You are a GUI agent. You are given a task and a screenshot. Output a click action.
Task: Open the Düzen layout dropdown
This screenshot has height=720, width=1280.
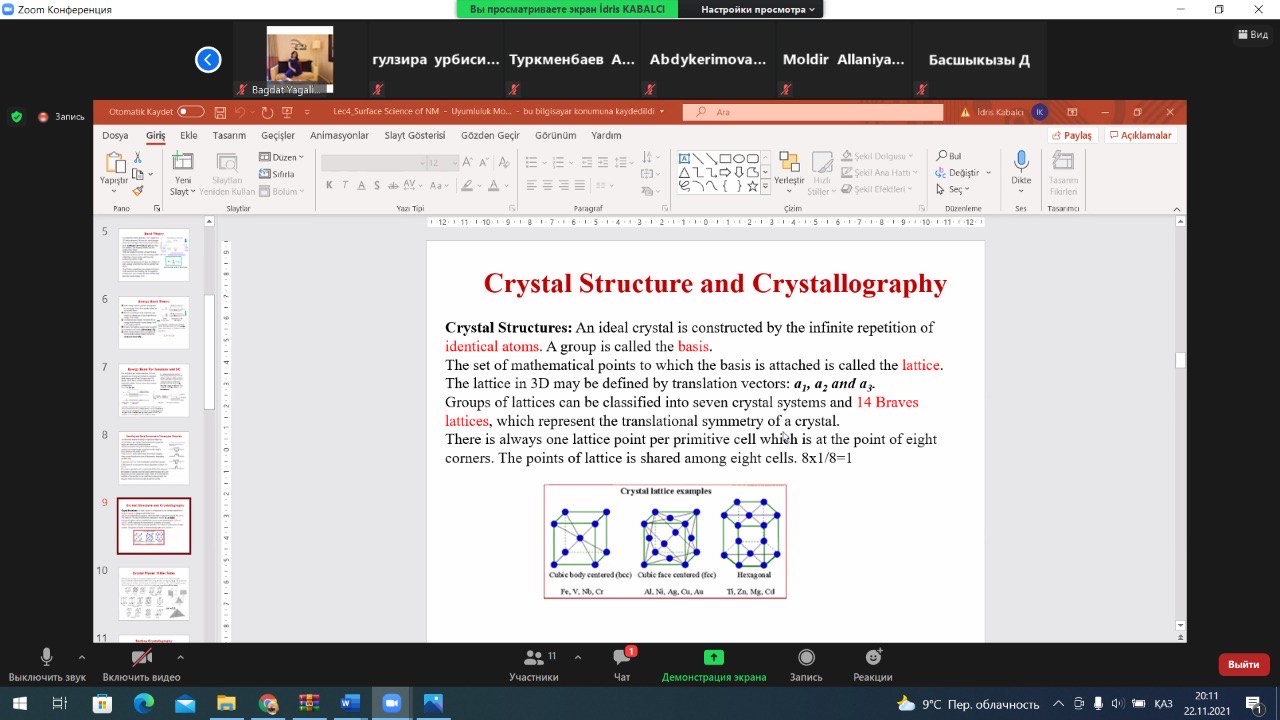(281, 157)
